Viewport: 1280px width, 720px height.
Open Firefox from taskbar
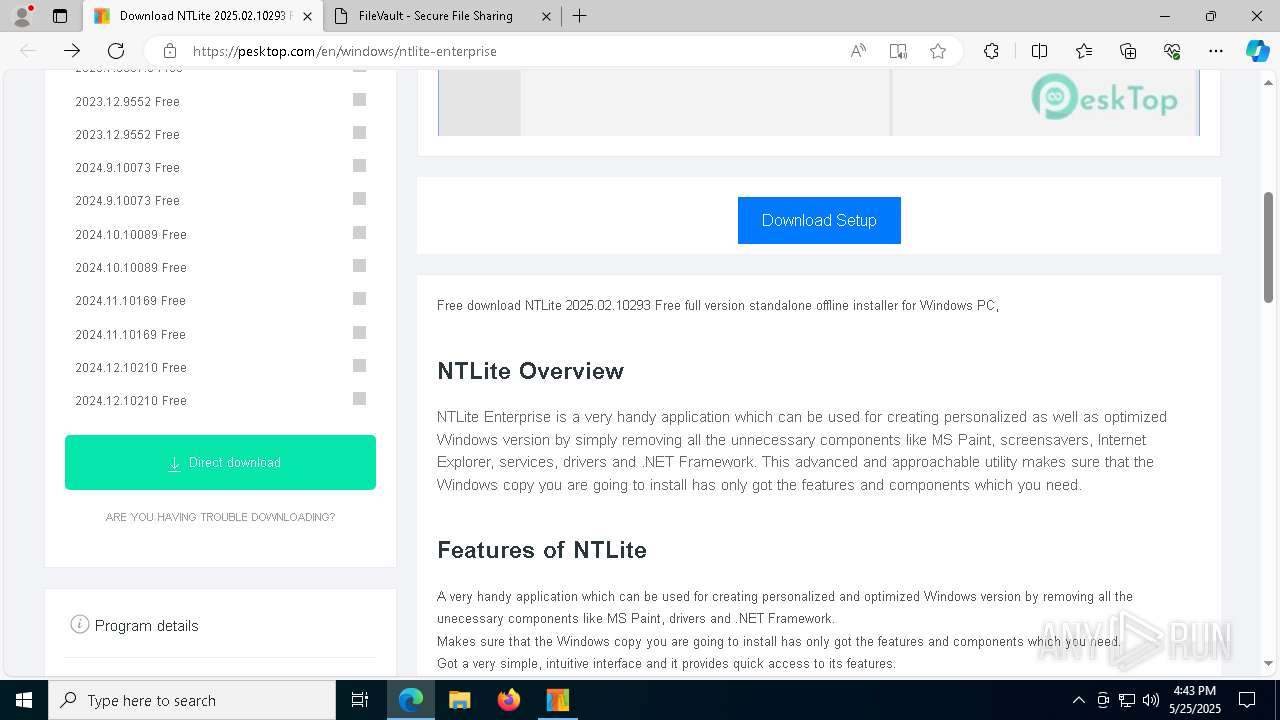point(509,700)
